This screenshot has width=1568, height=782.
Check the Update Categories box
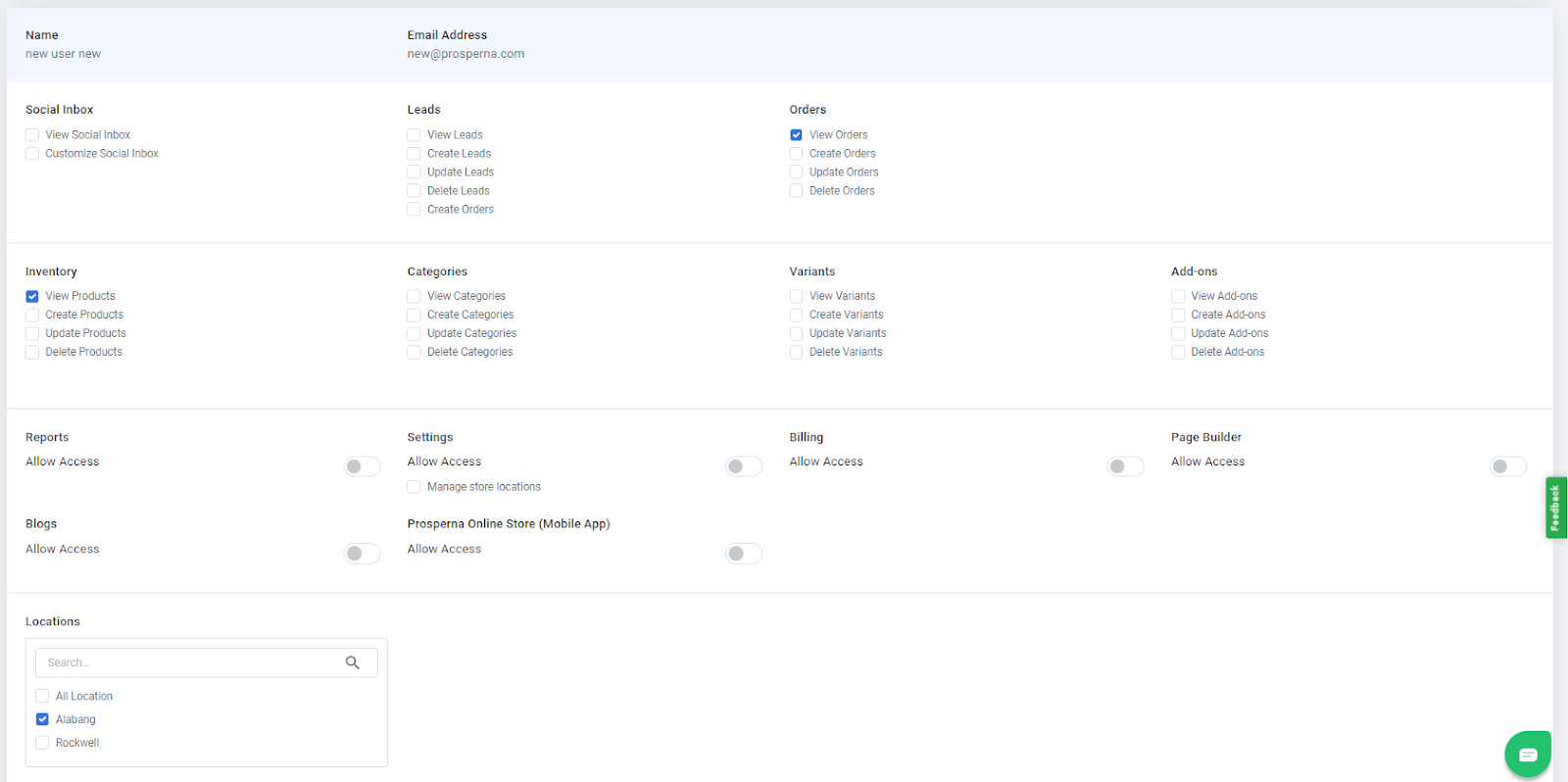[x=414, y=333]
